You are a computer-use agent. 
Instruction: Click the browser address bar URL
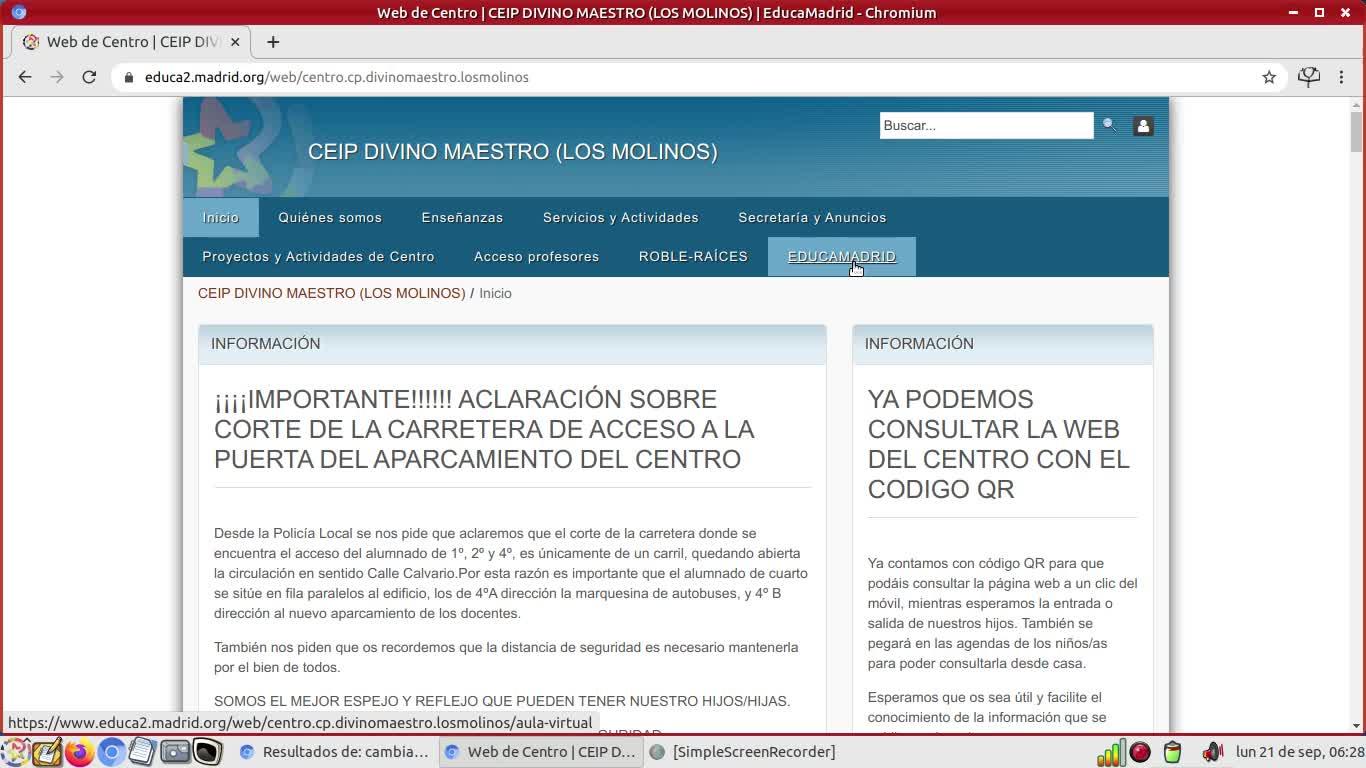coord(337,77)
